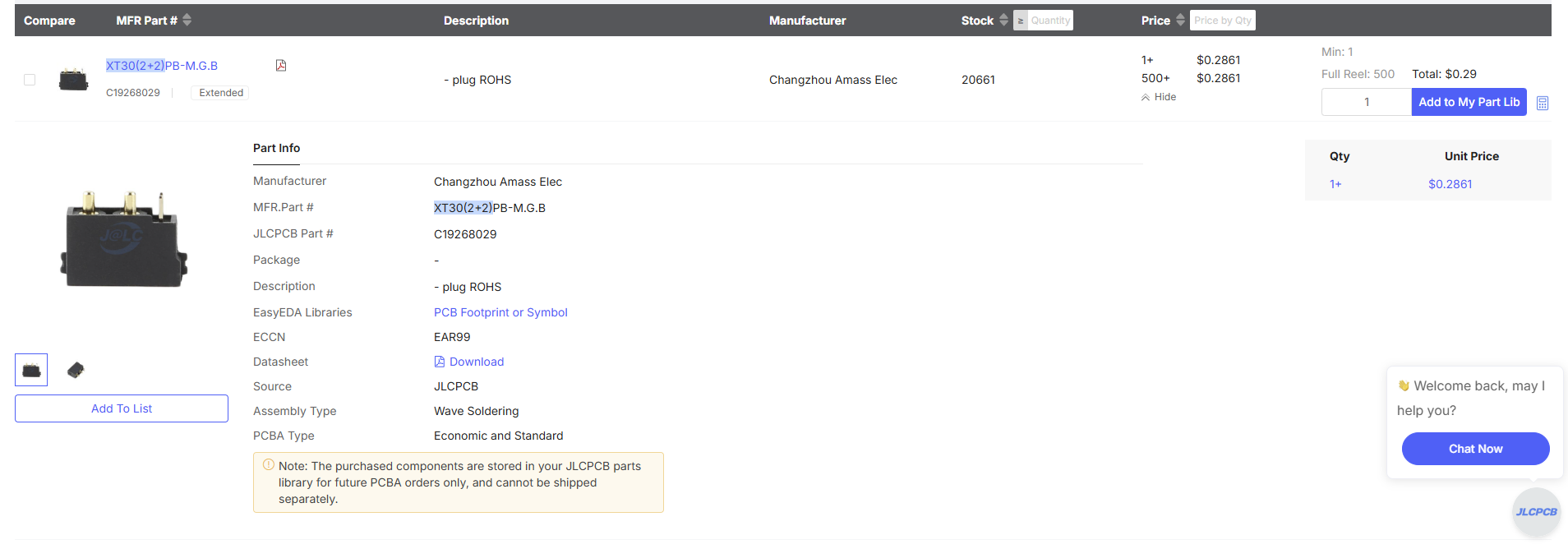Click the large connector product image

click(x=122, y=239)
